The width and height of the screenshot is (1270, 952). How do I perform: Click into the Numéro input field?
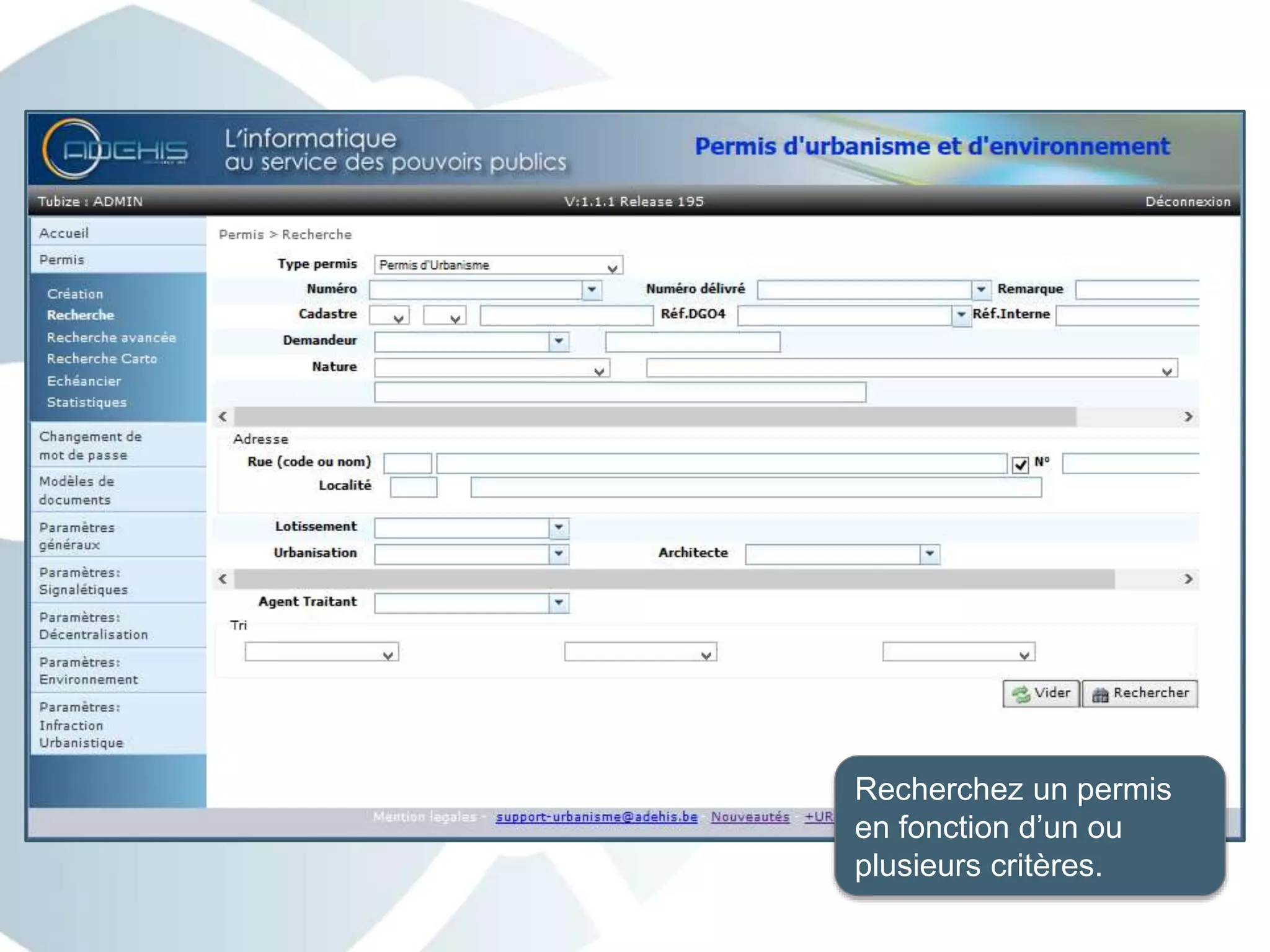pyautogui.click(x=476, y=289)
